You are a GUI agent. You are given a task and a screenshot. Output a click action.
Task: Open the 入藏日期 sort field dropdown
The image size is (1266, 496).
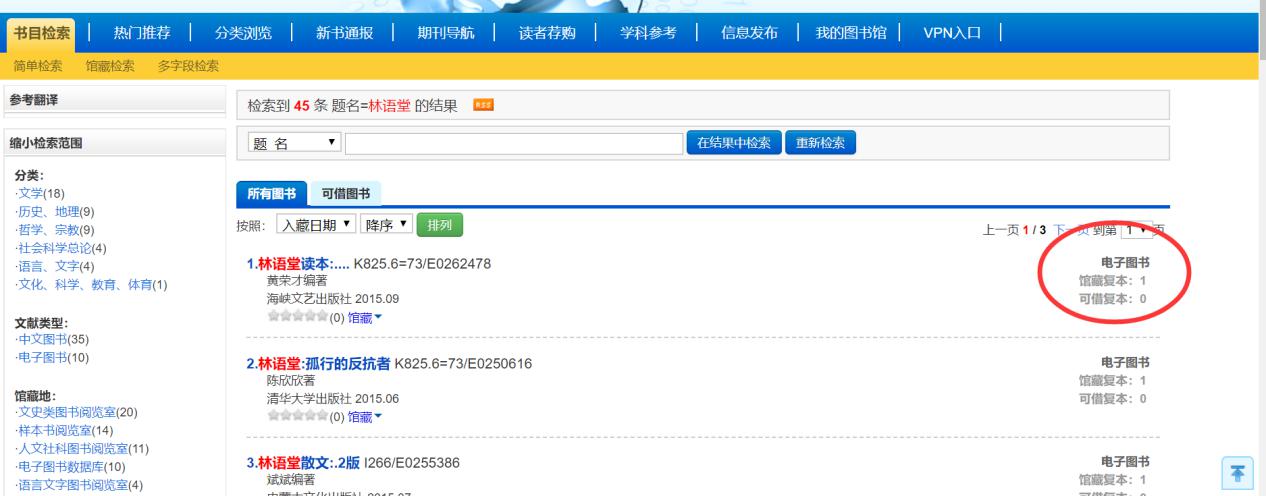click(315, 225)
